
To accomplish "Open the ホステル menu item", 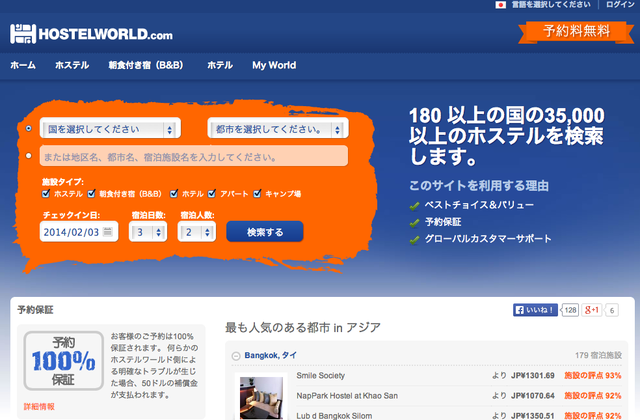I will (72, 65).
